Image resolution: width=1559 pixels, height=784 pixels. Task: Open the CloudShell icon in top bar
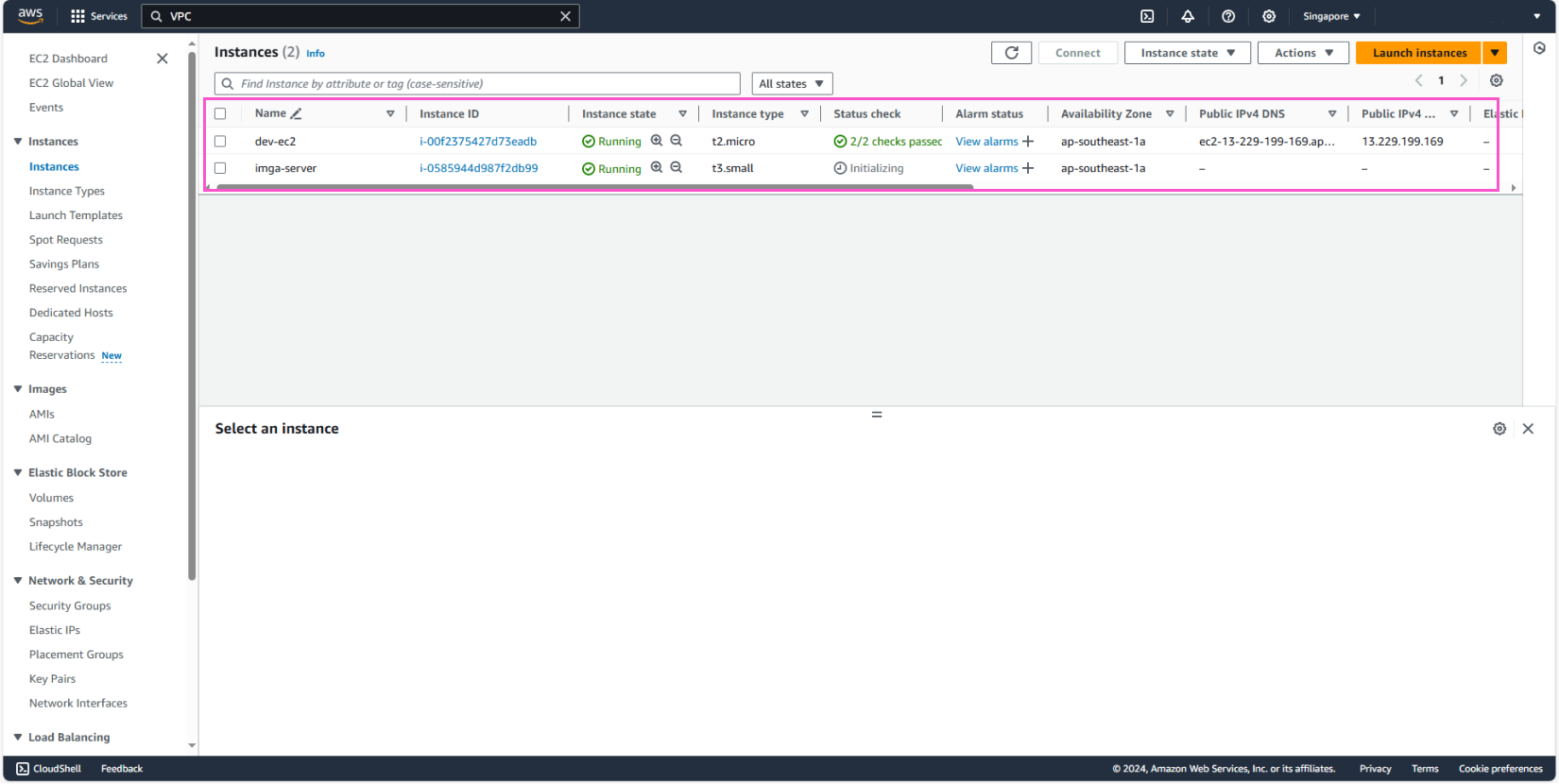point(1147,16)
